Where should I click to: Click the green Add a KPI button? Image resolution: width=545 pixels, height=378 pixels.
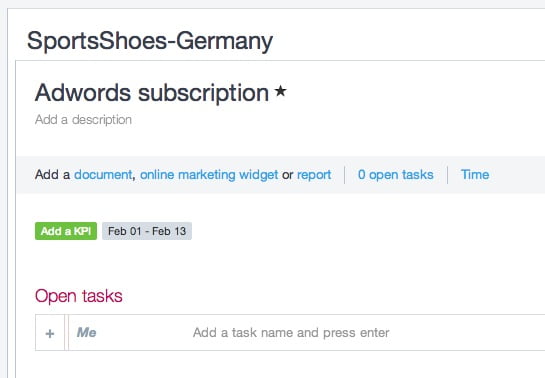[x=66, y=231]
